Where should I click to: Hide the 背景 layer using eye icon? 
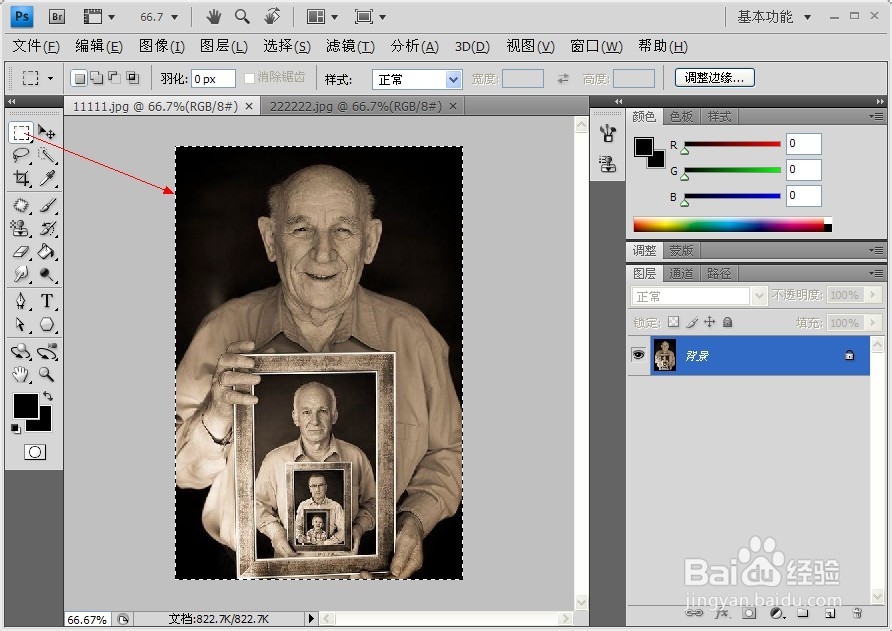tap(638, 355)
